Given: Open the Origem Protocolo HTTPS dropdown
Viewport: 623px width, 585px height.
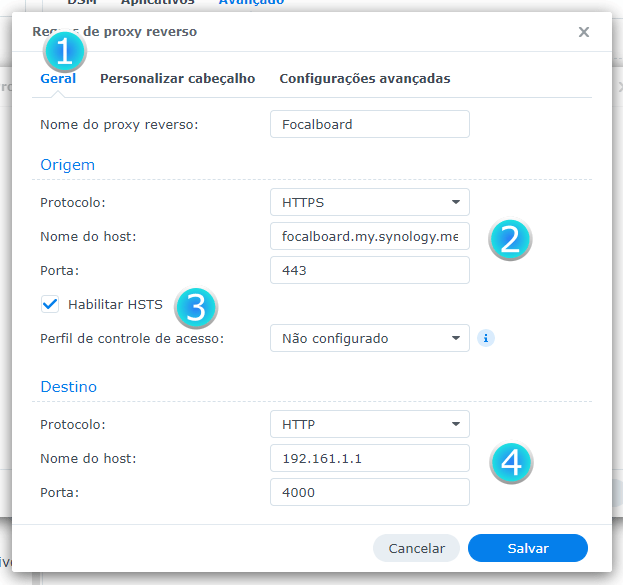Looking at the screenshot, I should tap(369, 202).
